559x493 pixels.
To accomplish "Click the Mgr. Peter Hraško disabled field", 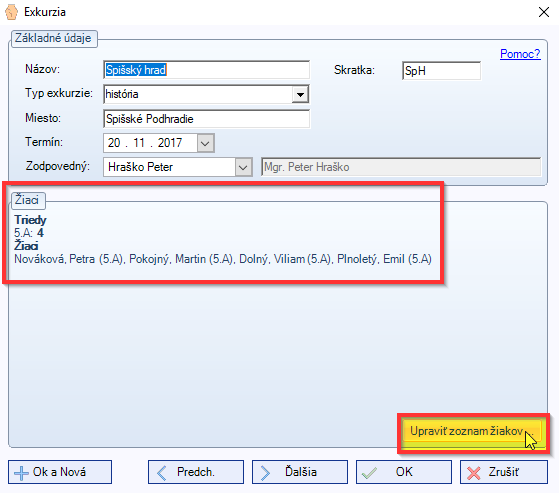I will 401,167.
